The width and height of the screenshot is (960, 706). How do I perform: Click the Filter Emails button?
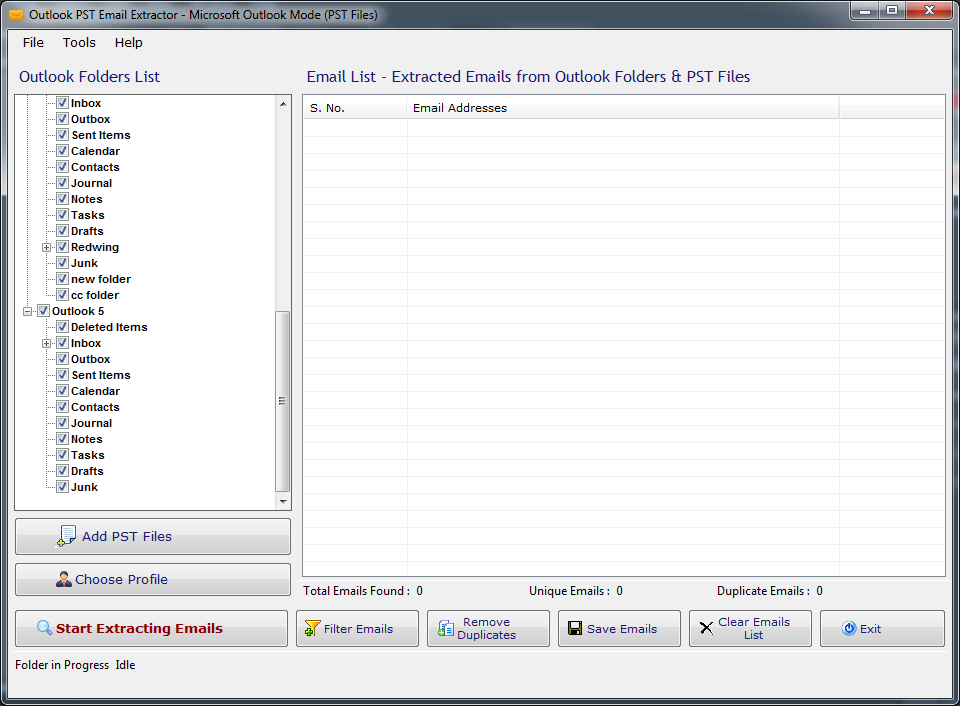tap(358, 628)
